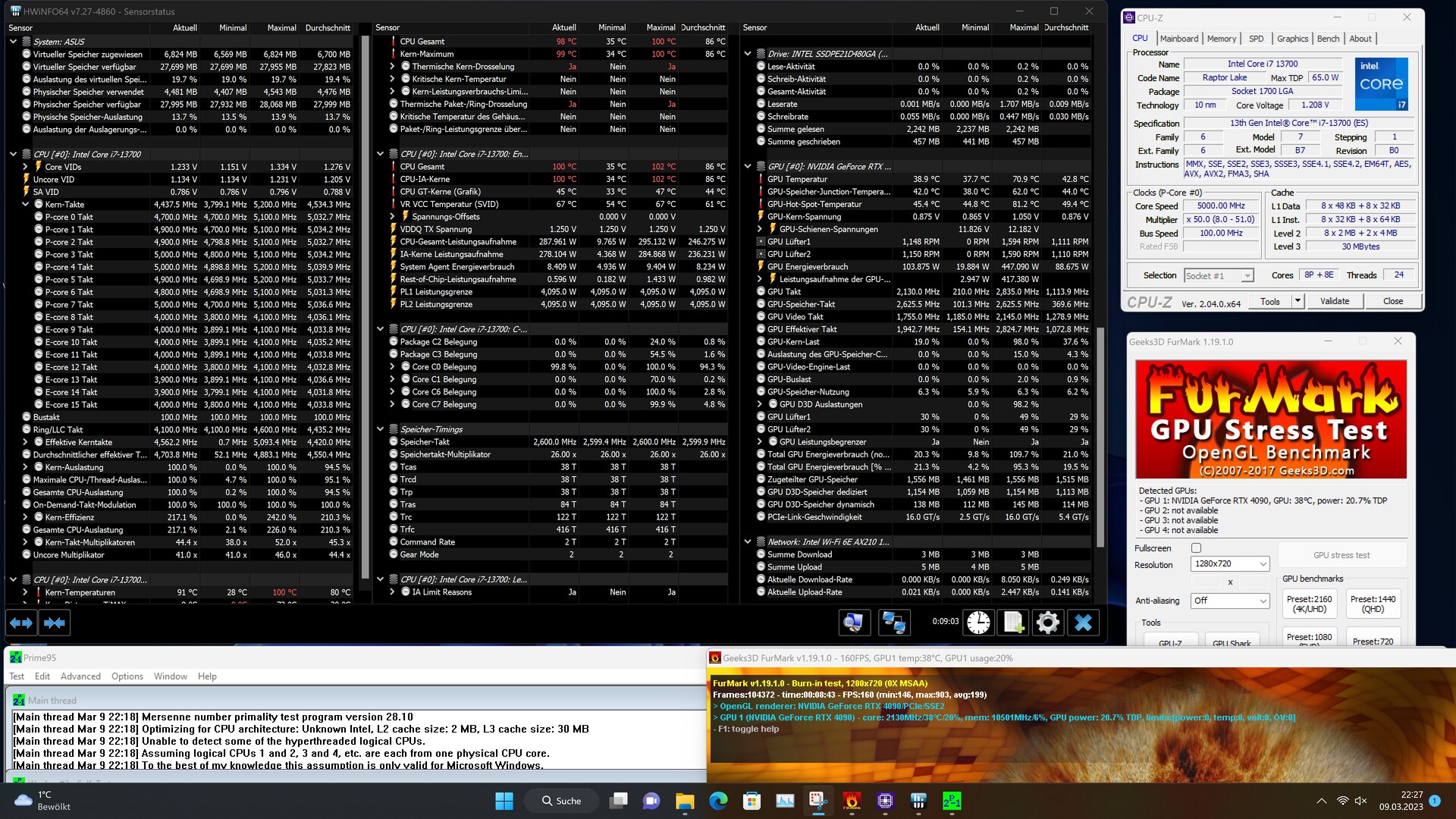Open File Explorer from the taskbar
Viewport: 1456px width, 819px height.
tap(685, 801)
